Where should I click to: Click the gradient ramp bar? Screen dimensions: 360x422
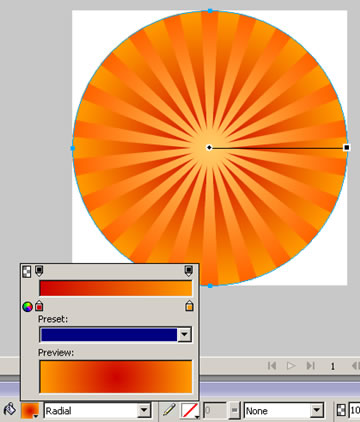[116, 288]
